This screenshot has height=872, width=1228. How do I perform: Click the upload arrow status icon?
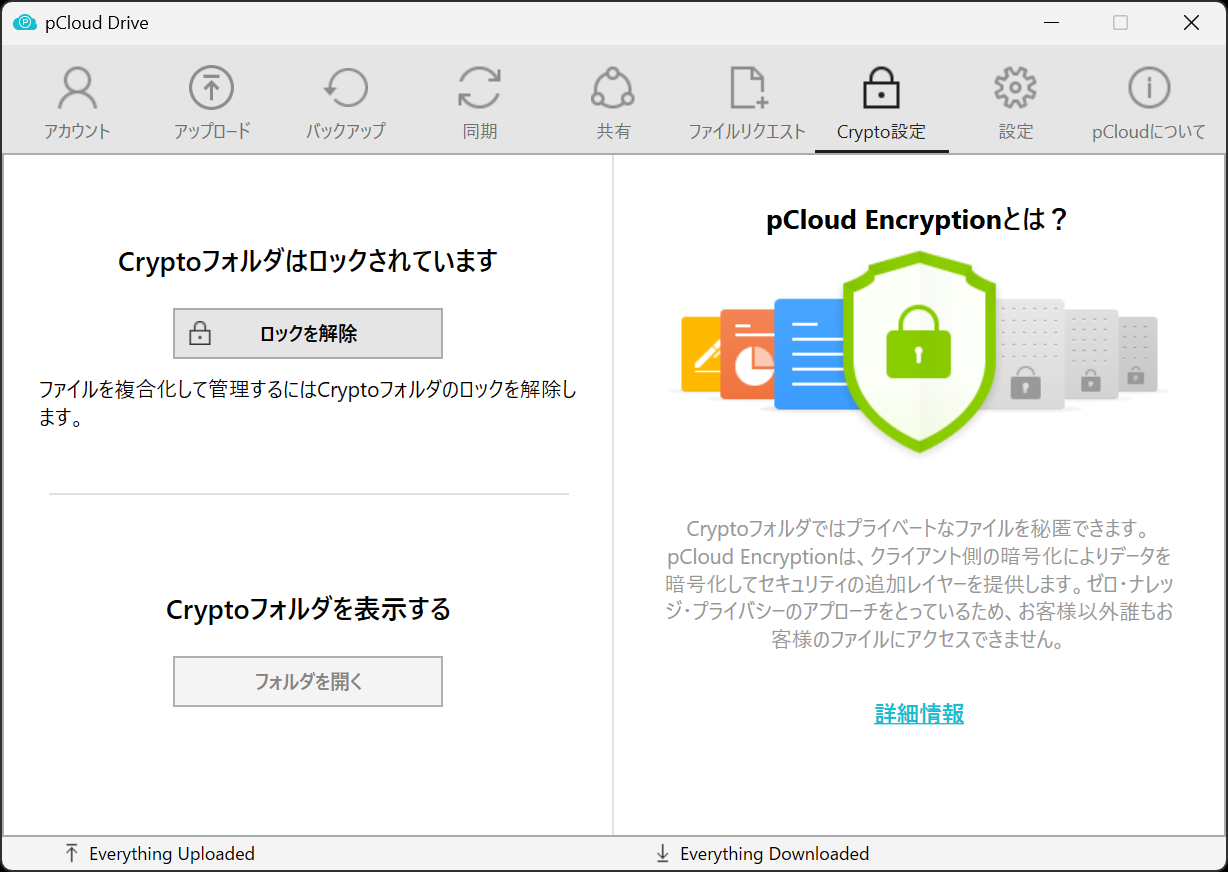click(x=71, y=853)
